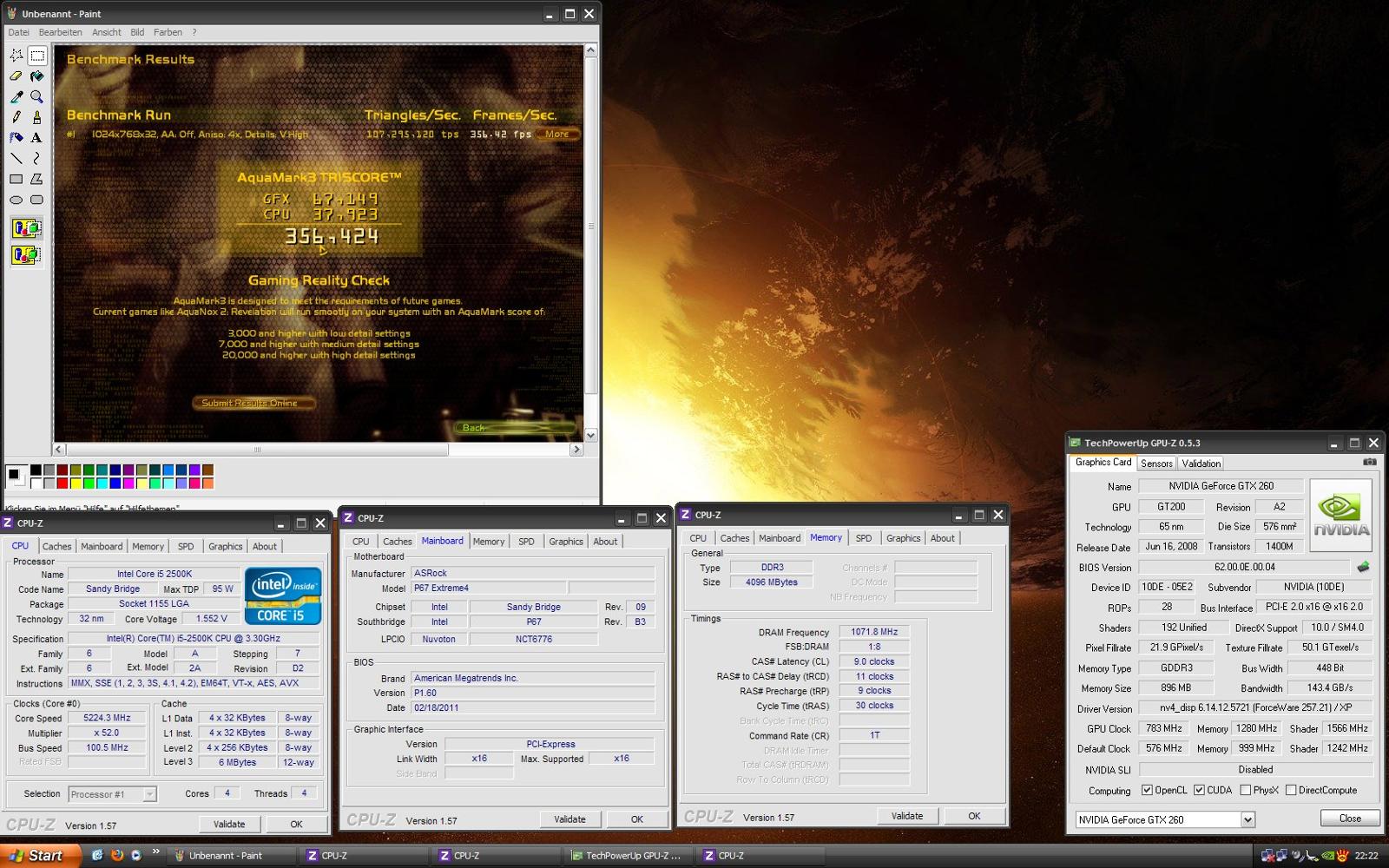Select the Free-Form Select tool in Paint

tap(16, 56)
